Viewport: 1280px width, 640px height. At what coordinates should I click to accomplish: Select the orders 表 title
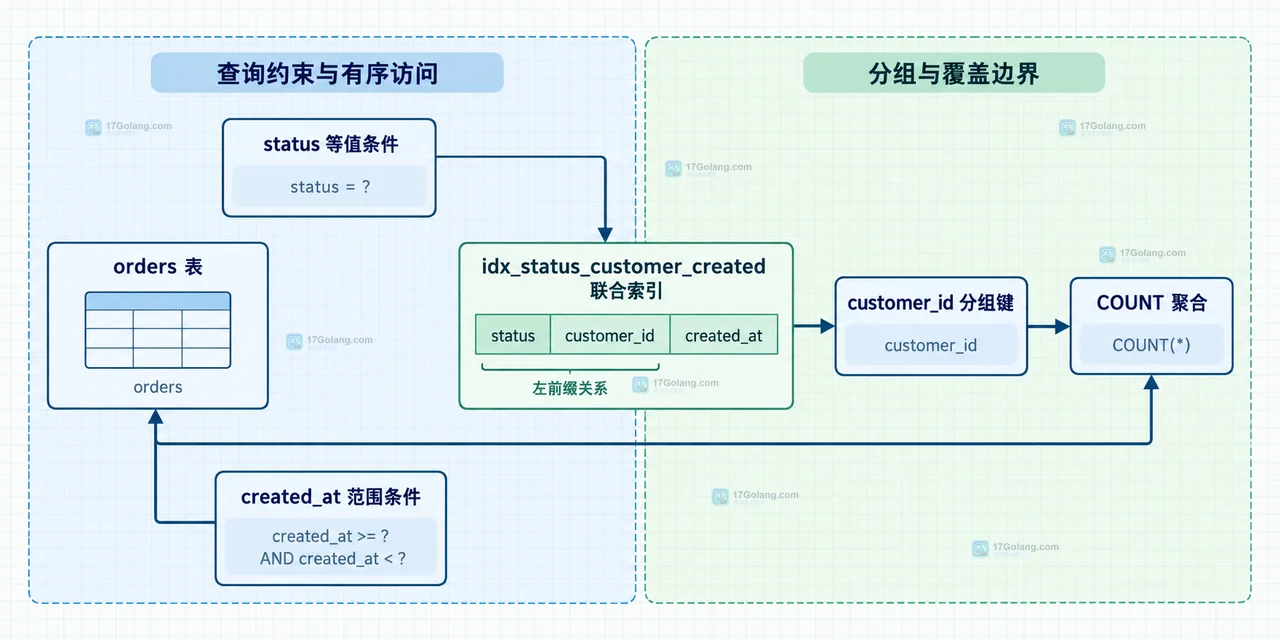tap(158, 267)
